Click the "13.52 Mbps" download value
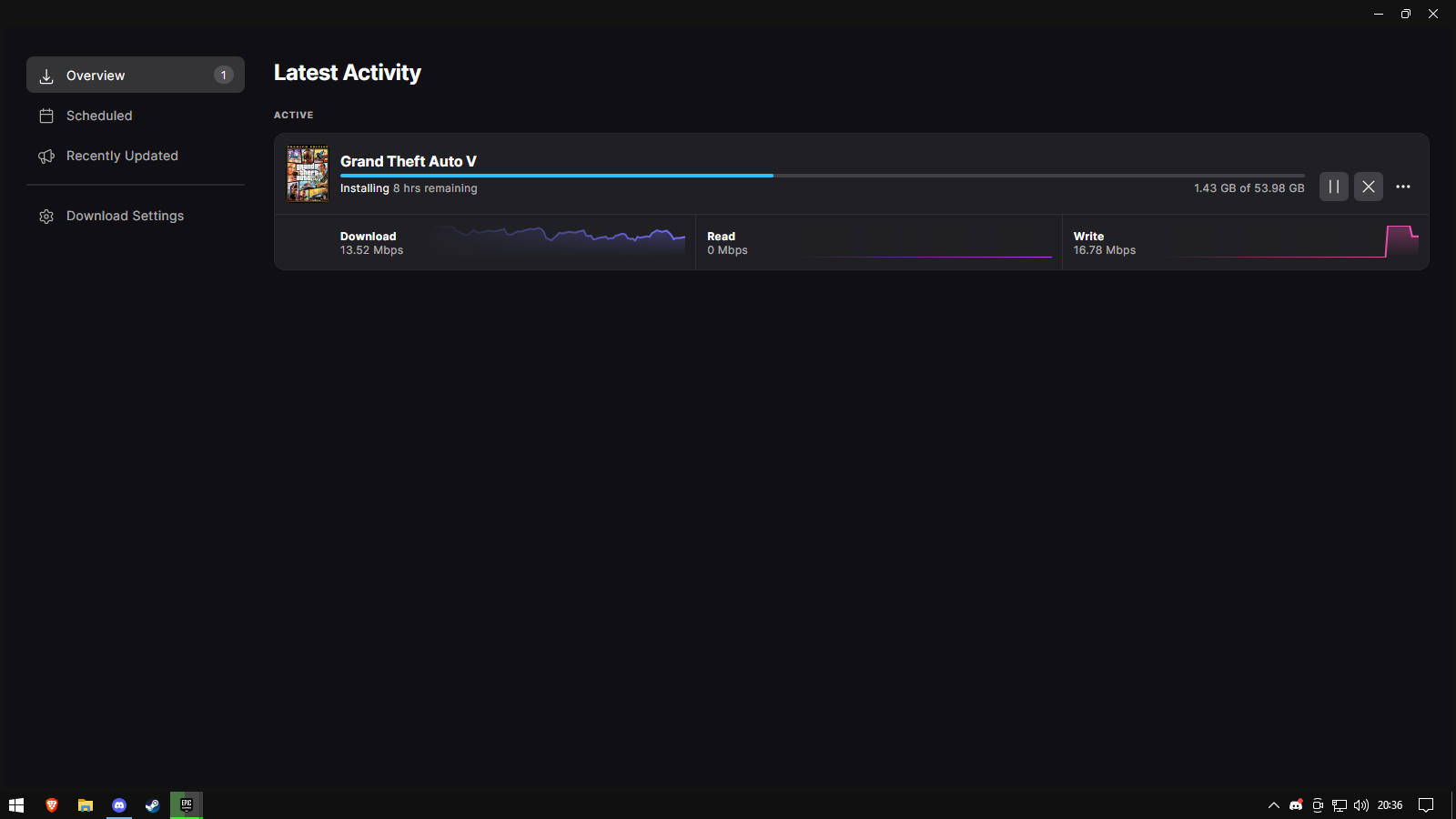Image resolution: width=1456 pixels, height=819 pixels. coord(371,250)
